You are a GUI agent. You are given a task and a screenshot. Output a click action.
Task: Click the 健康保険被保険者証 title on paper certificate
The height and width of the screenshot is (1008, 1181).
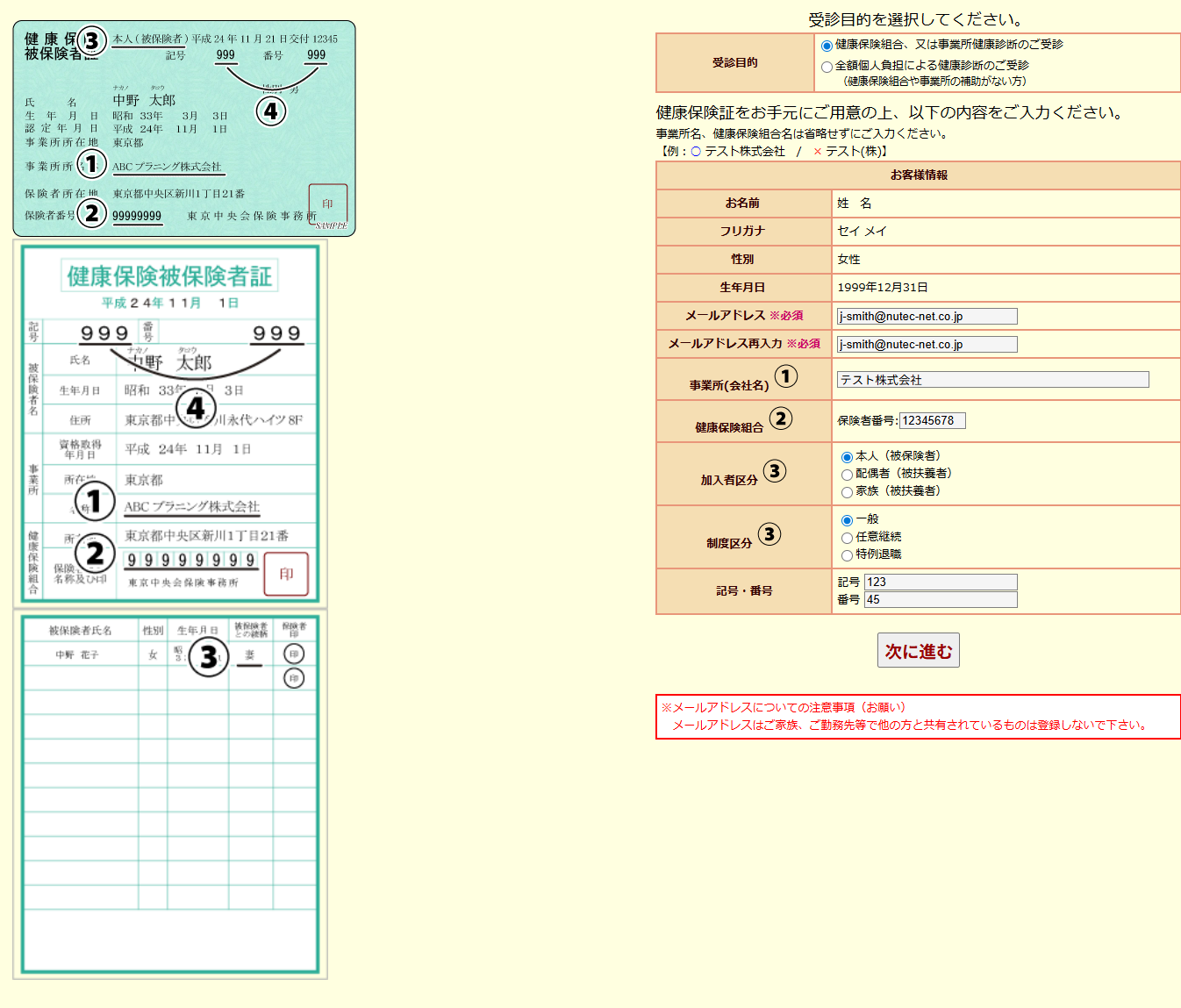pyautogui.click(x=169, y=276)
